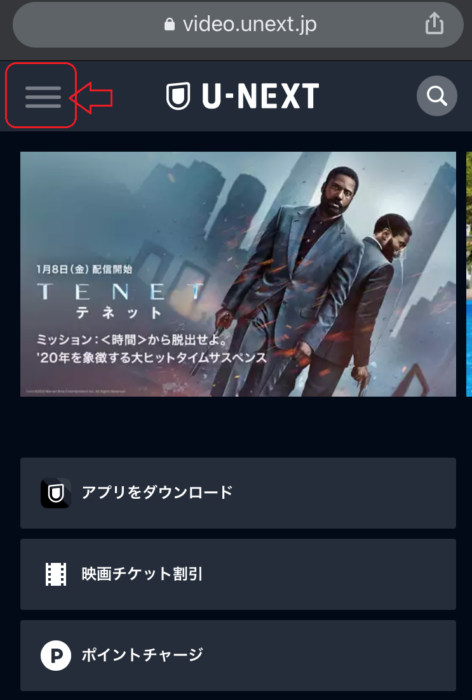472x700 pixels.
Task: Tap the TENET テネット title text
Action: (120, 301)
